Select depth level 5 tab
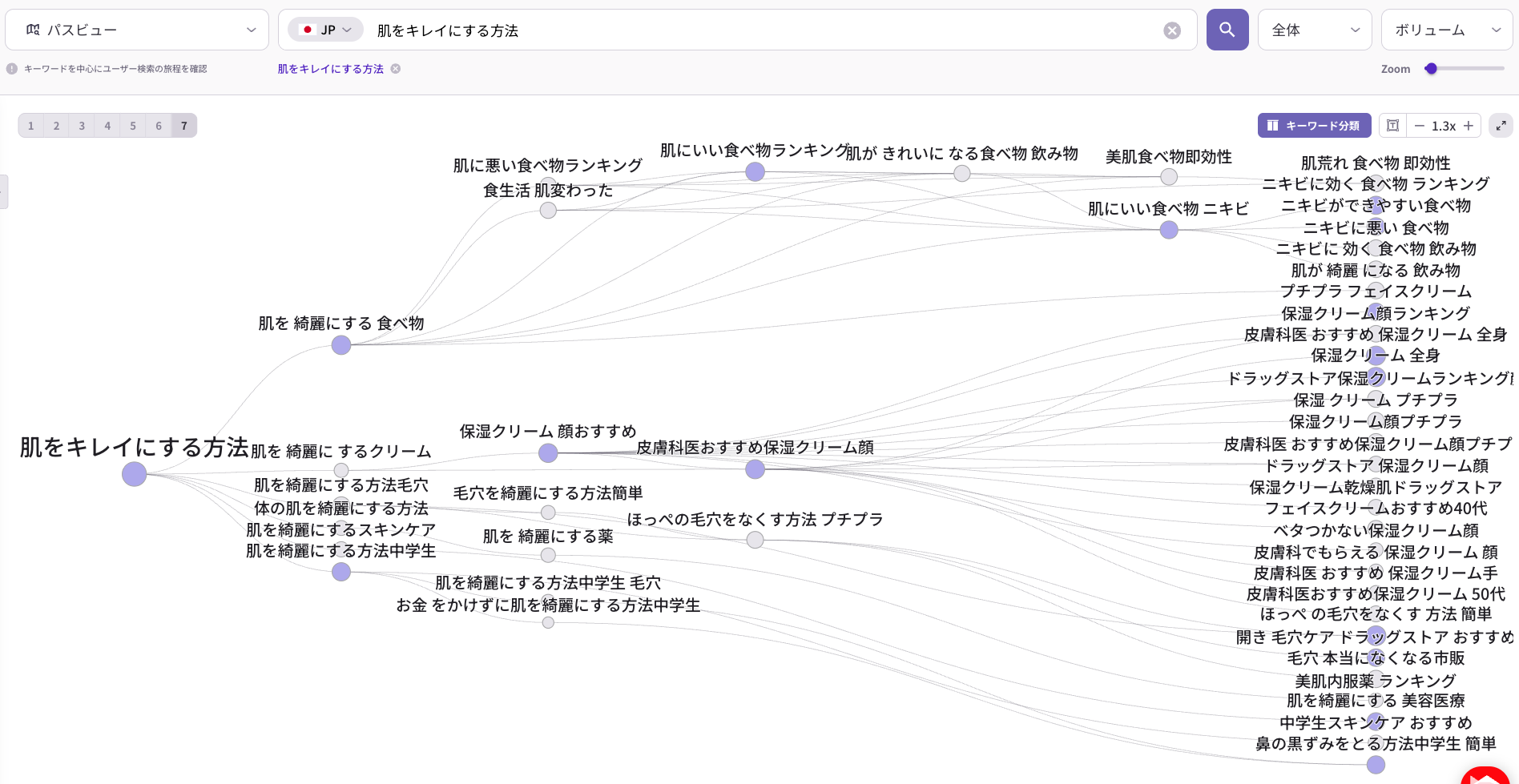This screenshot has height=784, width=1519. [133, 126]
